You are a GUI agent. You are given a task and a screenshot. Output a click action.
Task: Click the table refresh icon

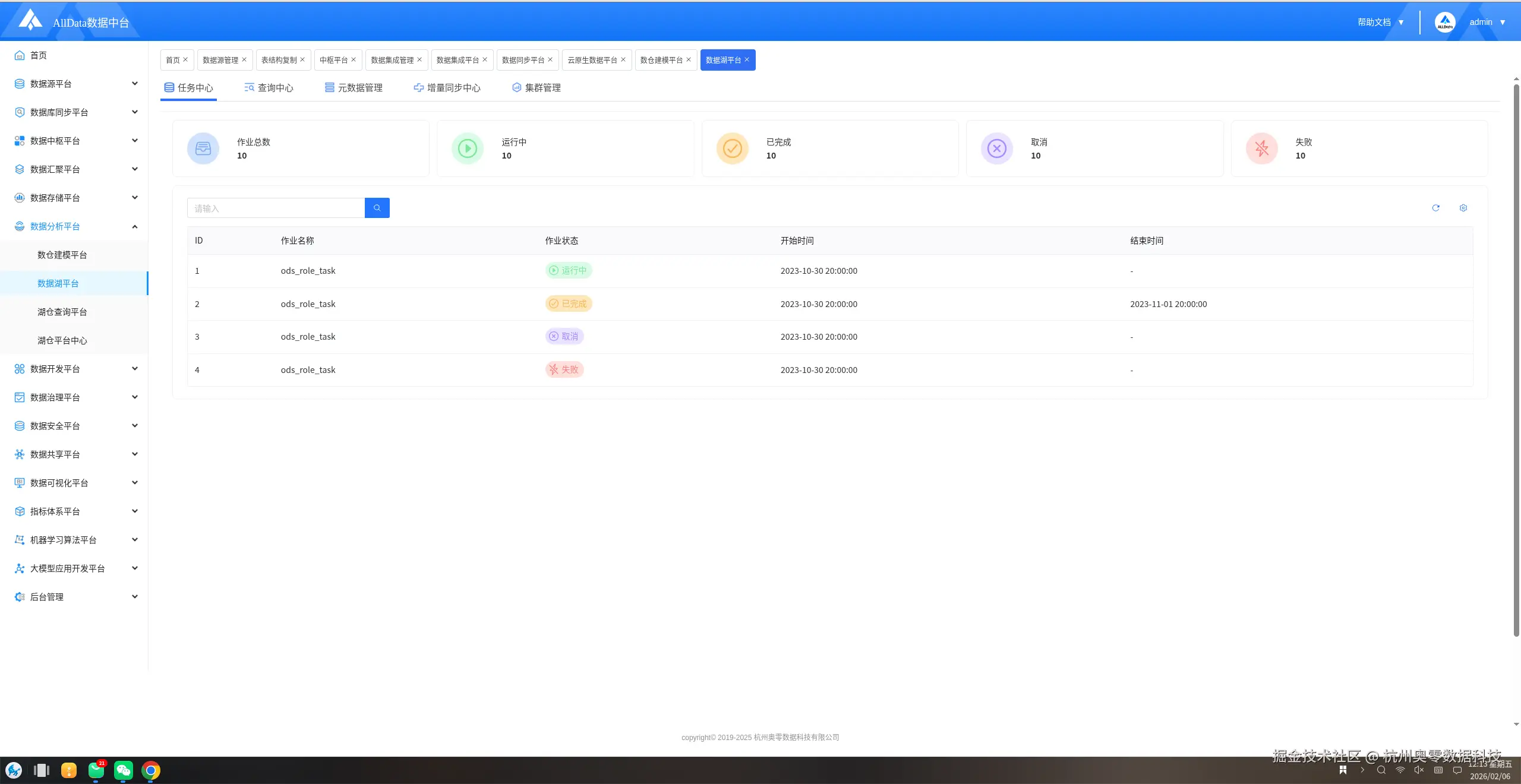(x=1435, y=208)
